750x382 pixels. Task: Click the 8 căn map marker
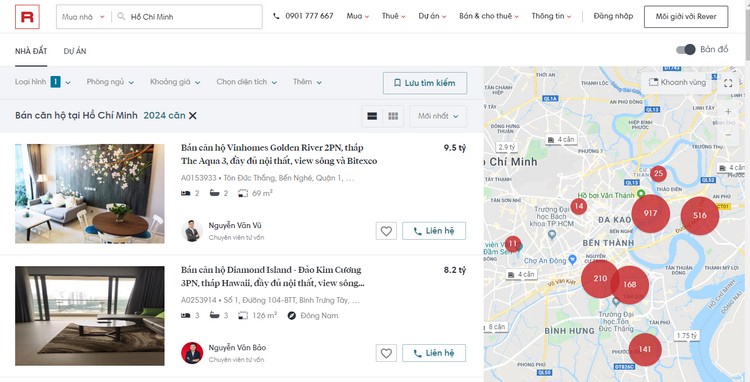[496, 327]
